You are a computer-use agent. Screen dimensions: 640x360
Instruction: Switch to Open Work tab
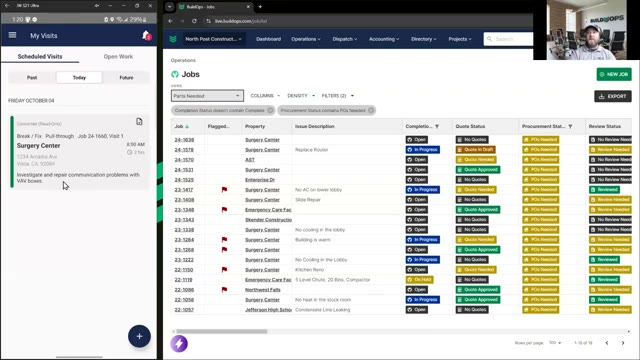coord(118,57)
